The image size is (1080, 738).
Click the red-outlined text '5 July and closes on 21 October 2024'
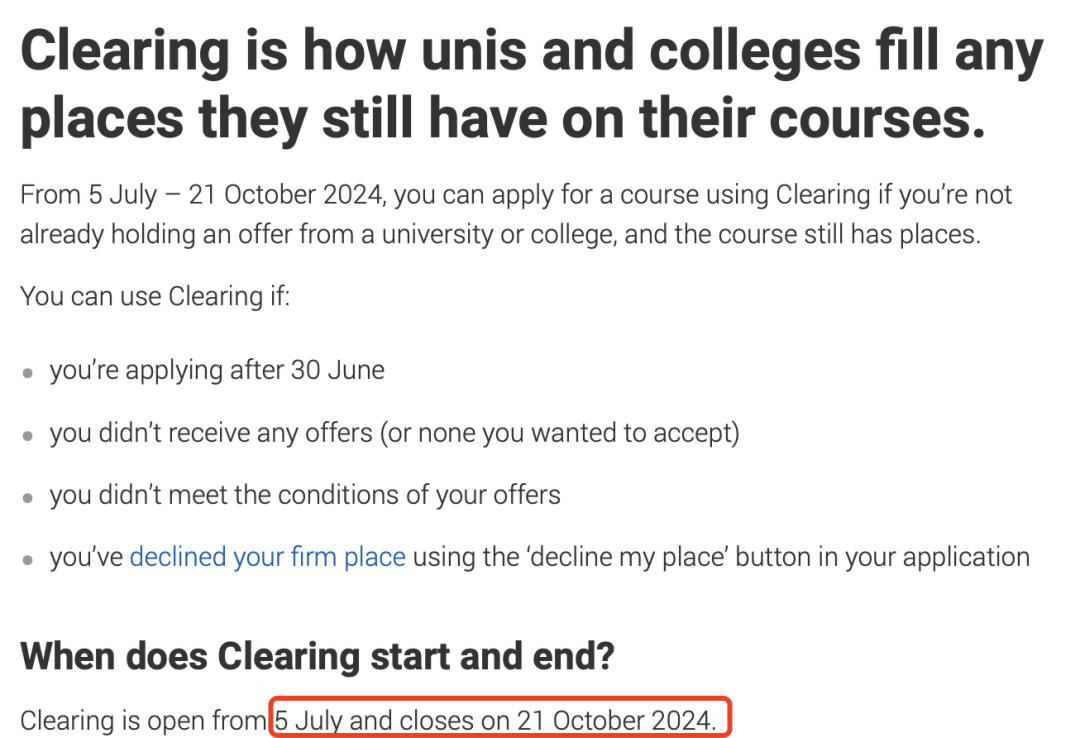point(495,720)
